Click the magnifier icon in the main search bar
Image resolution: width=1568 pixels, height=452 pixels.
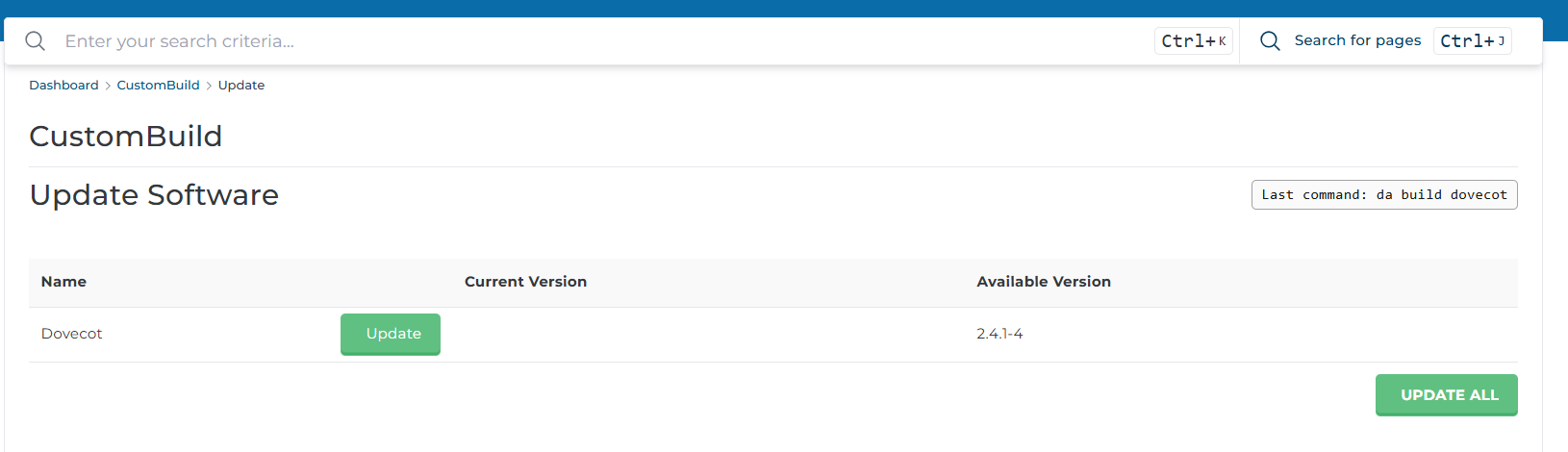[36, 41]
